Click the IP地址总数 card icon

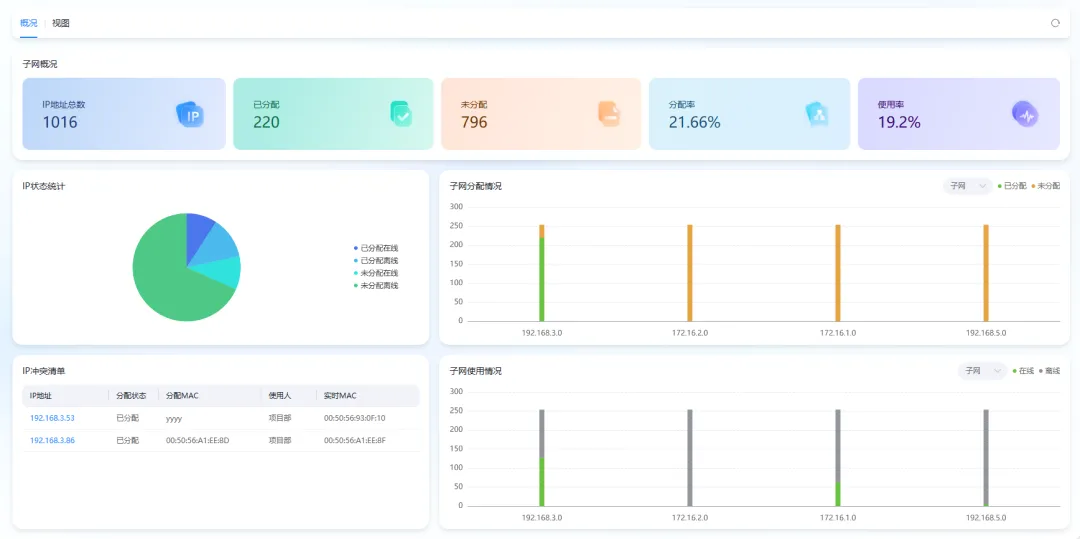coord(189,115)
